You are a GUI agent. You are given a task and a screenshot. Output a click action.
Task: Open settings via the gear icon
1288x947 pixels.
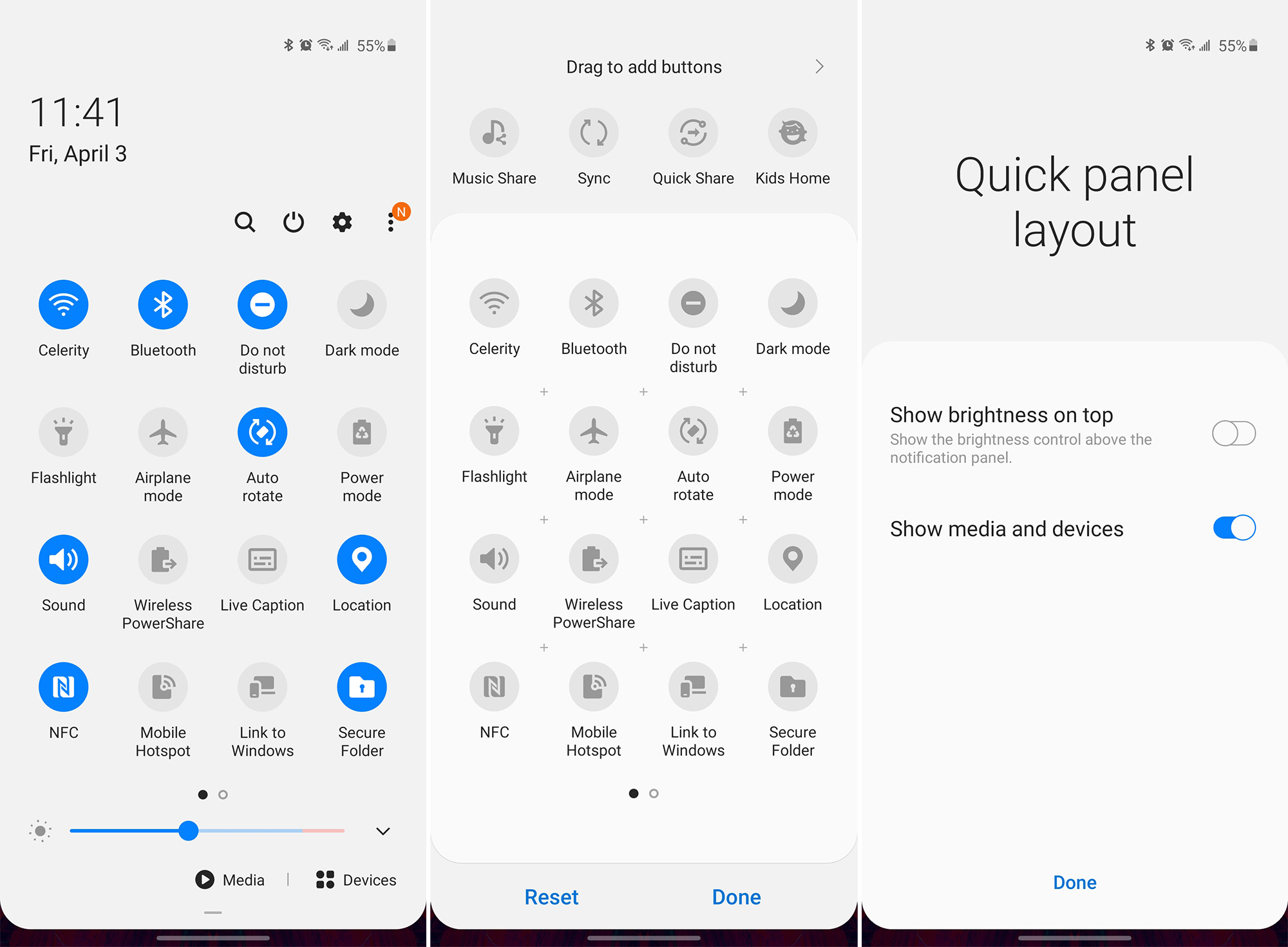click(x=342, y=222)
